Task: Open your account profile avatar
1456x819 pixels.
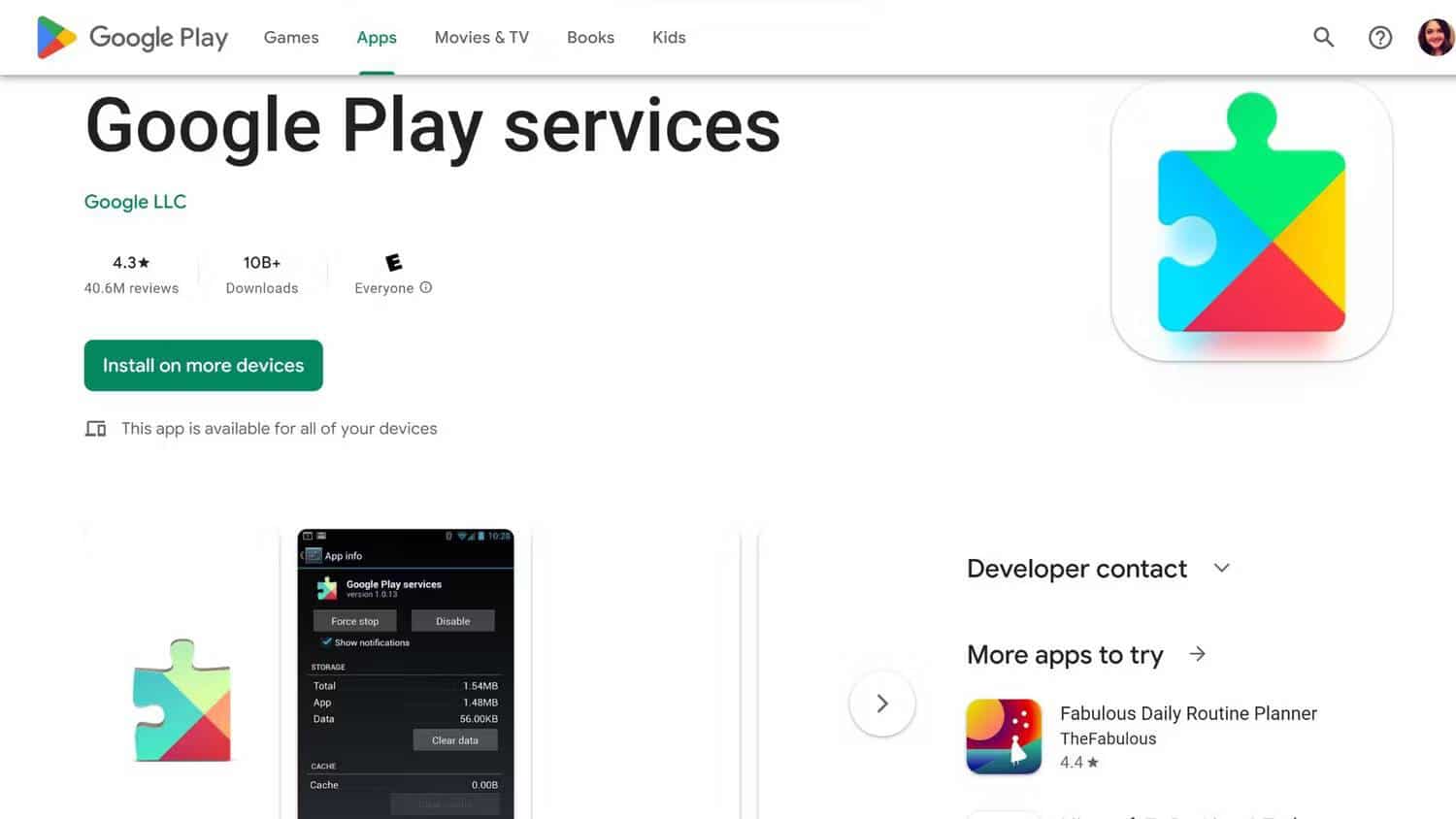Action: pos(1435,37)
